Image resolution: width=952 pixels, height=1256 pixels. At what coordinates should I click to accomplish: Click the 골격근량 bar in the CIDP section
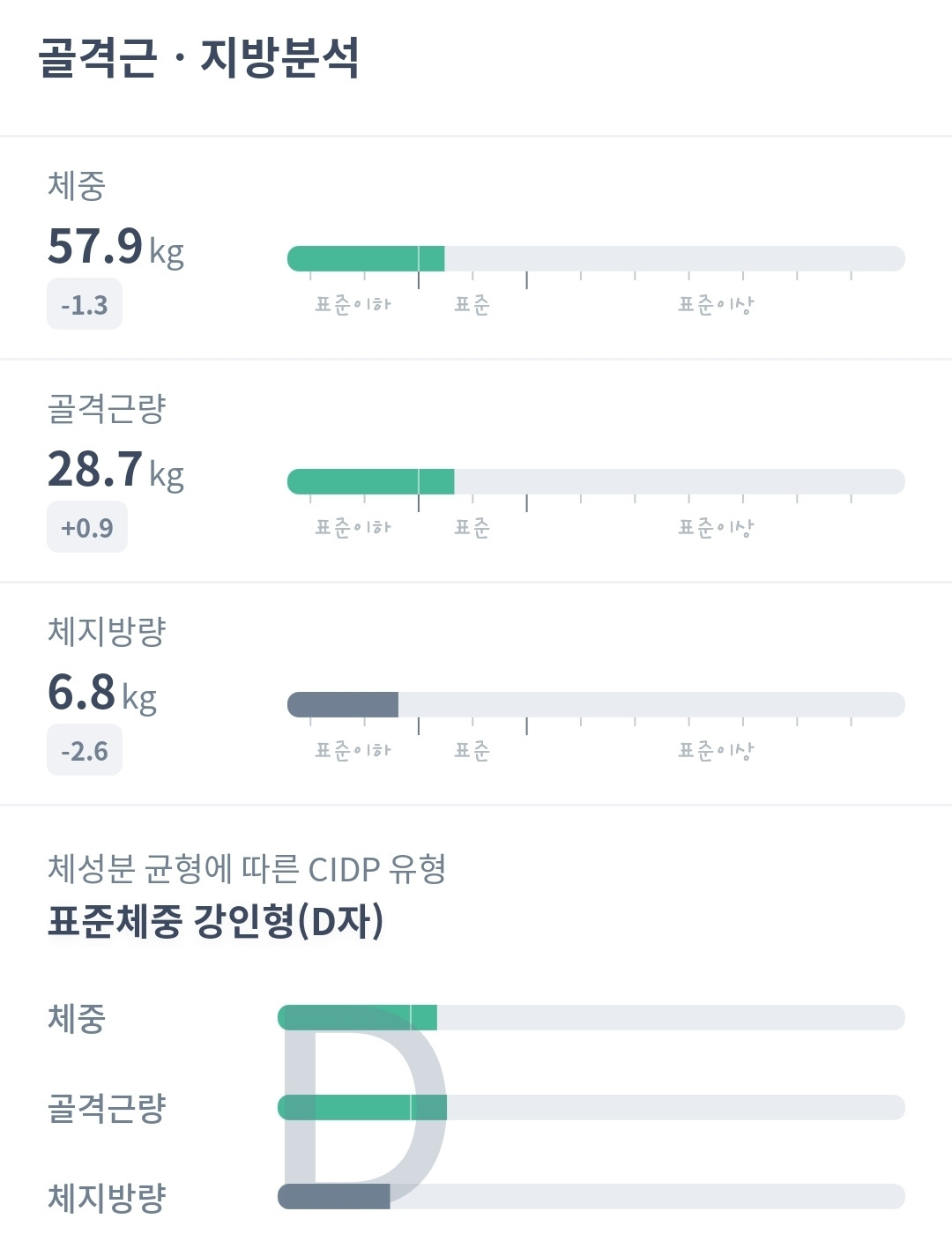click(x=361, y=1107)
